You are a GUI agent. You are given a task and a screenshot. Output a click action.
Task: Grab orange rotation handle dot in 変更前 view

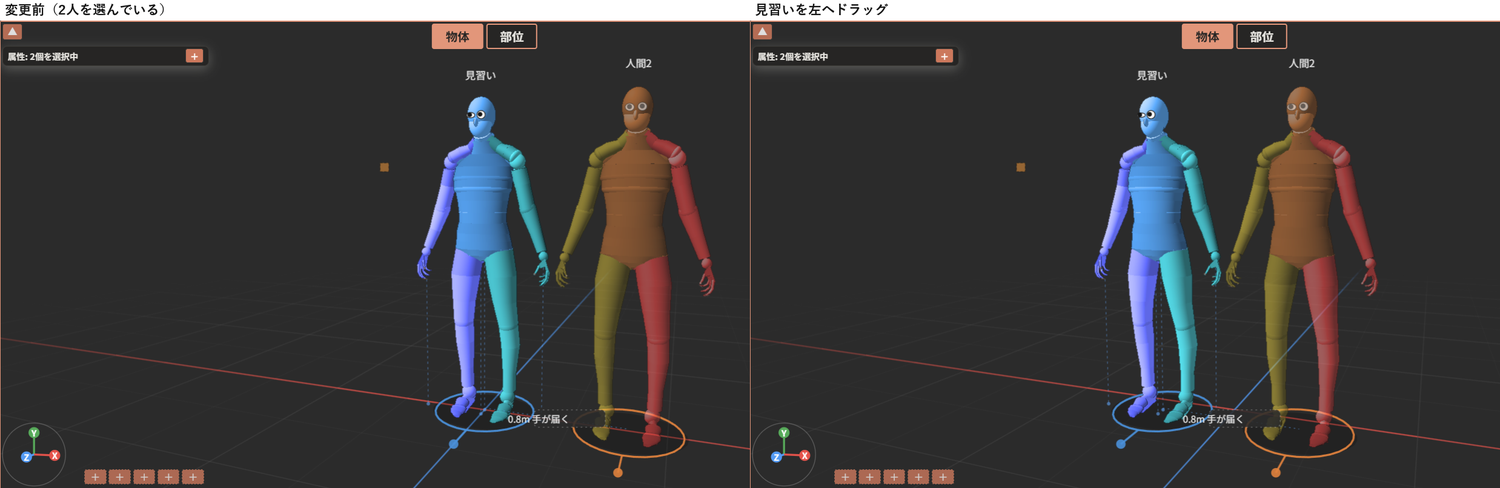click(x=618, y=473)
